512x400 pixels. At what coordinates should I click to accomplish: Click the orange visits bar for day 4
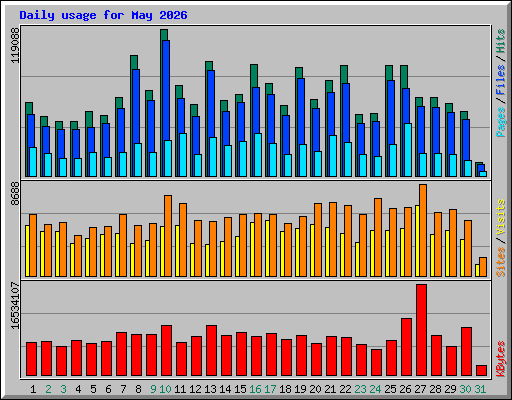(x=78, y=256)
